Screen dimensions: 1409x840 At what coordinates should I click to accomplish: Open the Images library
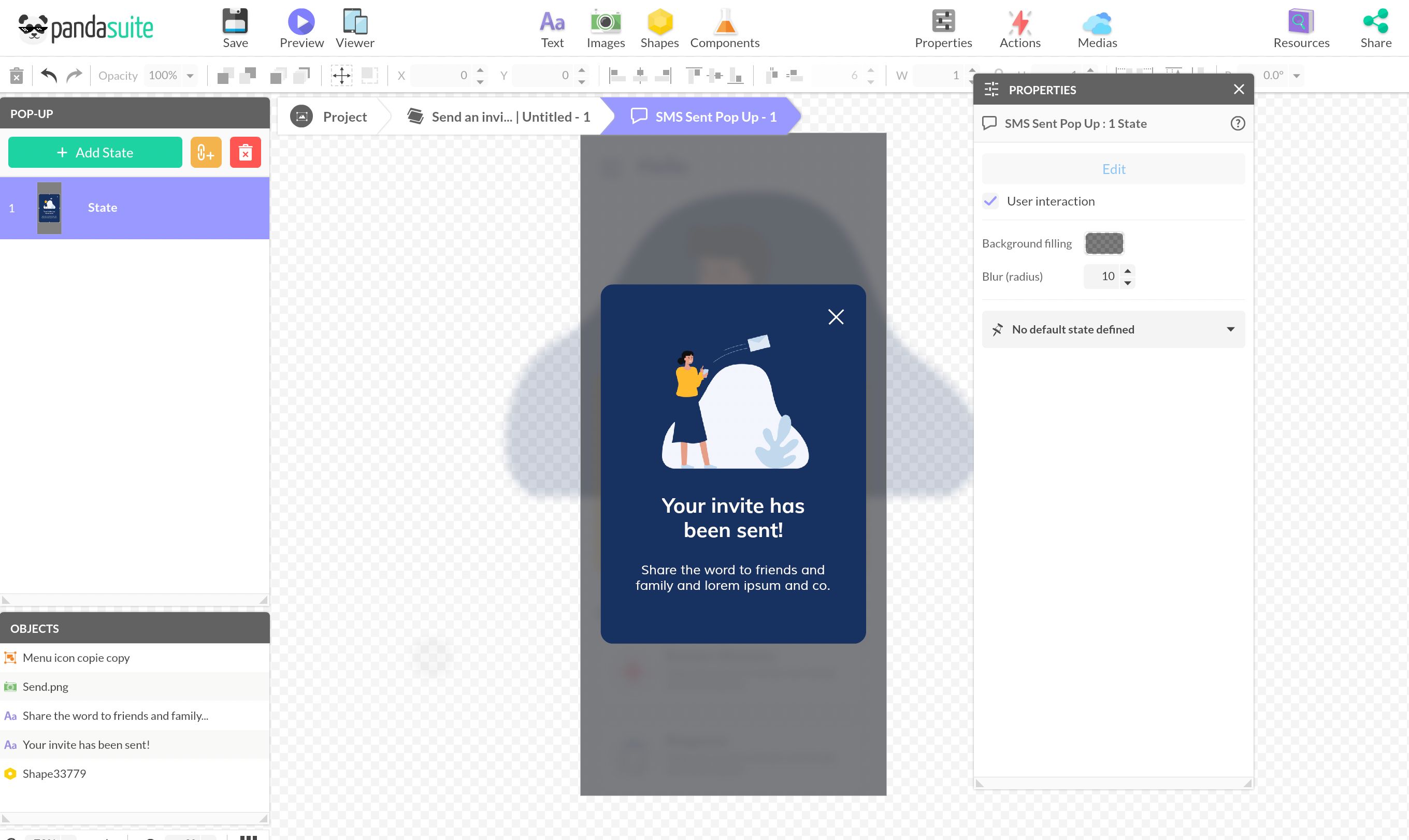605,26
